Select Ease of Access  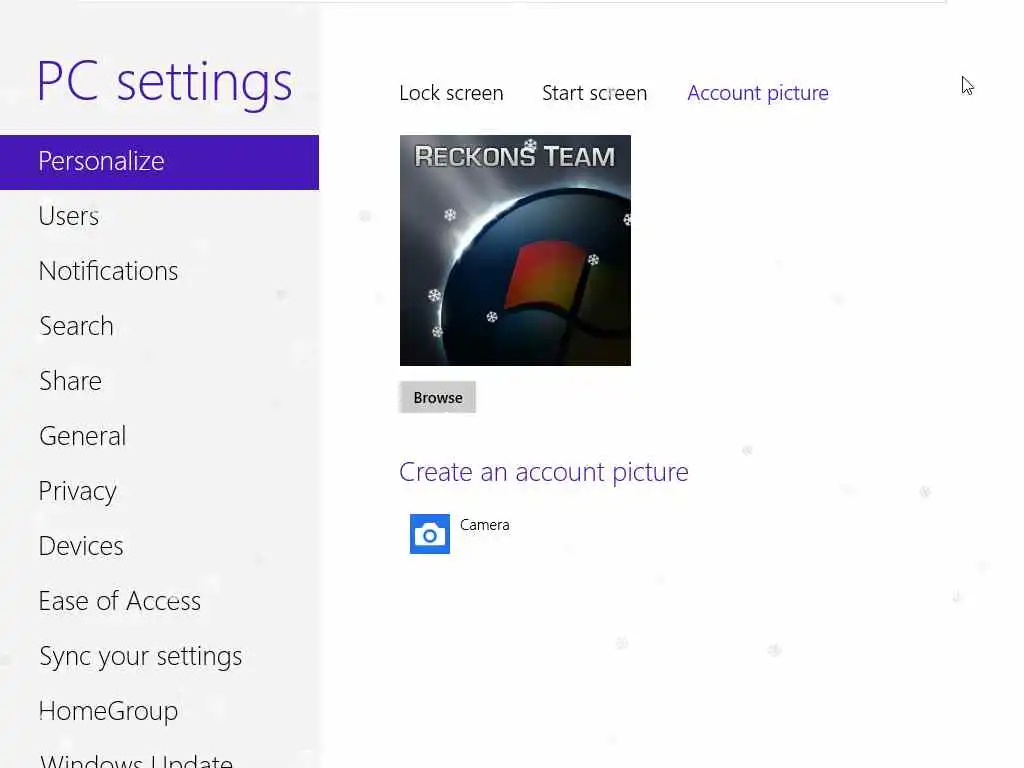pos(120,601)
